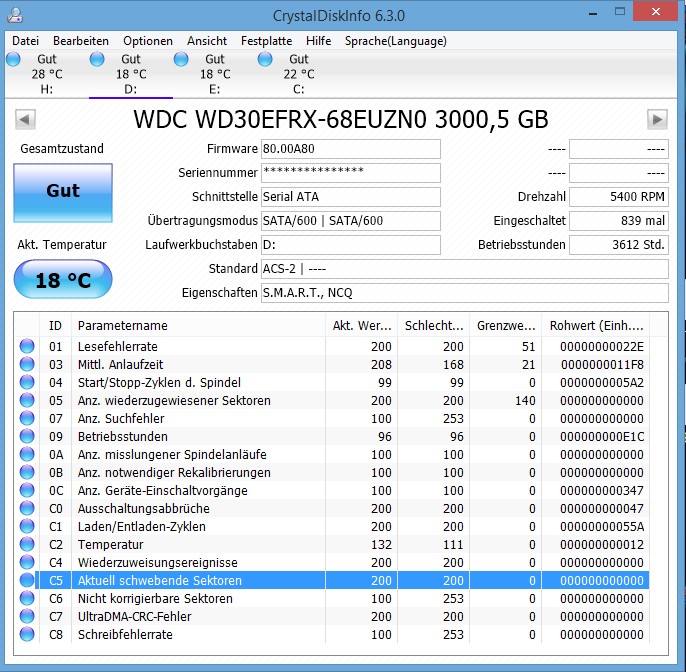This screenshot has height=672, width=686.
Task: Click the Eigenschaften field S.M.A.R.T., NCQ
Action: [x=465, y=293]
